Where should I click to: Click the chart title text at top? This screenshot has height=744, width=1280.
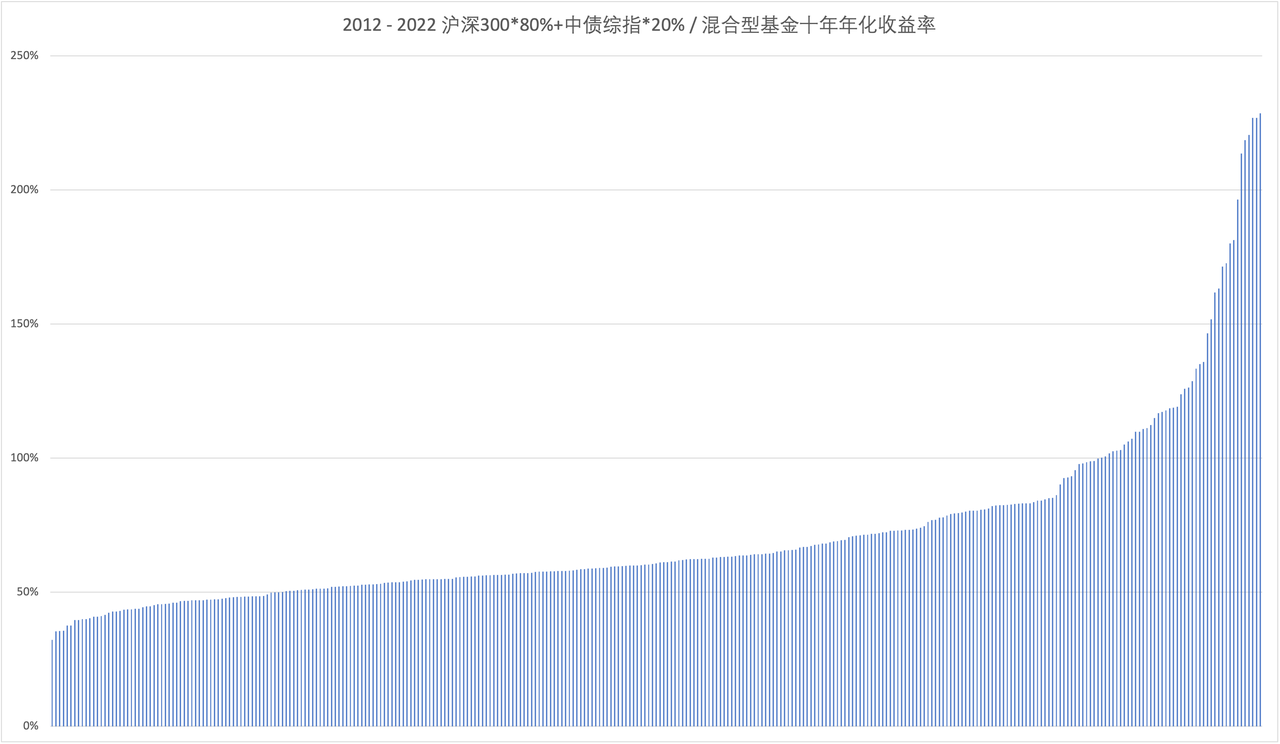click(x=639, y=26)
